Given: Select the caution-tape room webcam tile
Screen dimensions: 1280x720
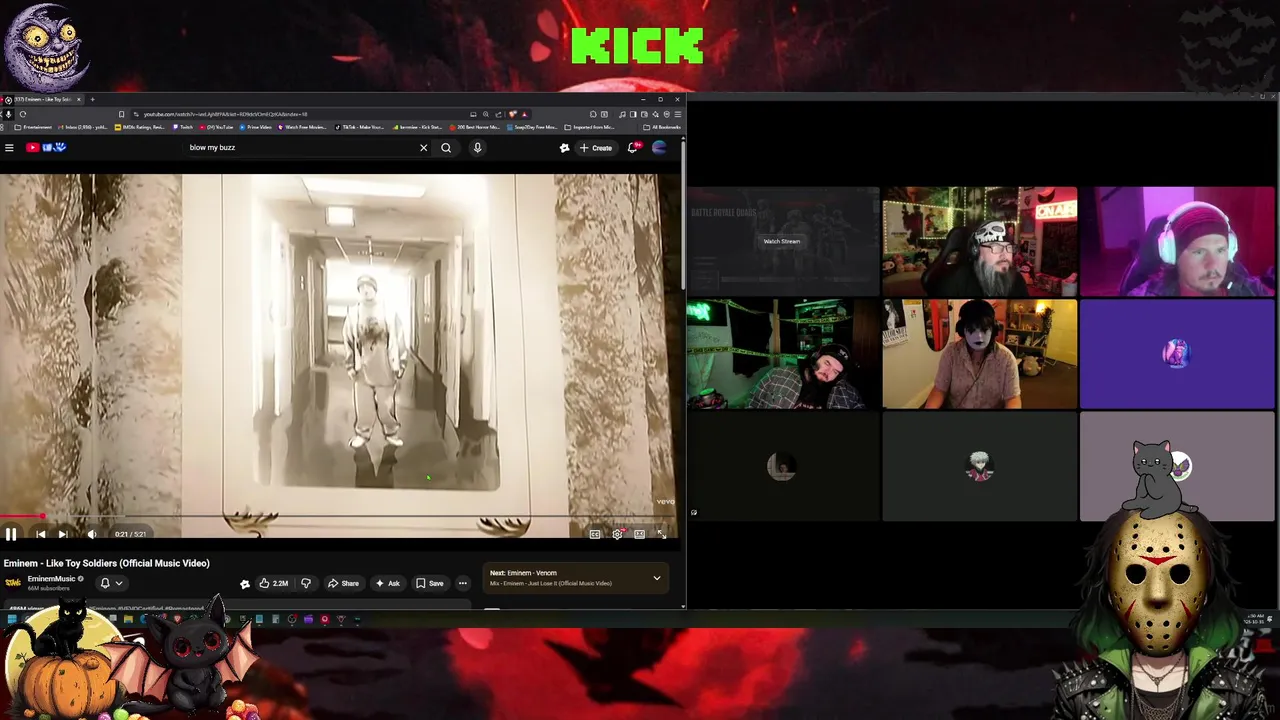Looking at the screenshot, I should tap(782, 354).
